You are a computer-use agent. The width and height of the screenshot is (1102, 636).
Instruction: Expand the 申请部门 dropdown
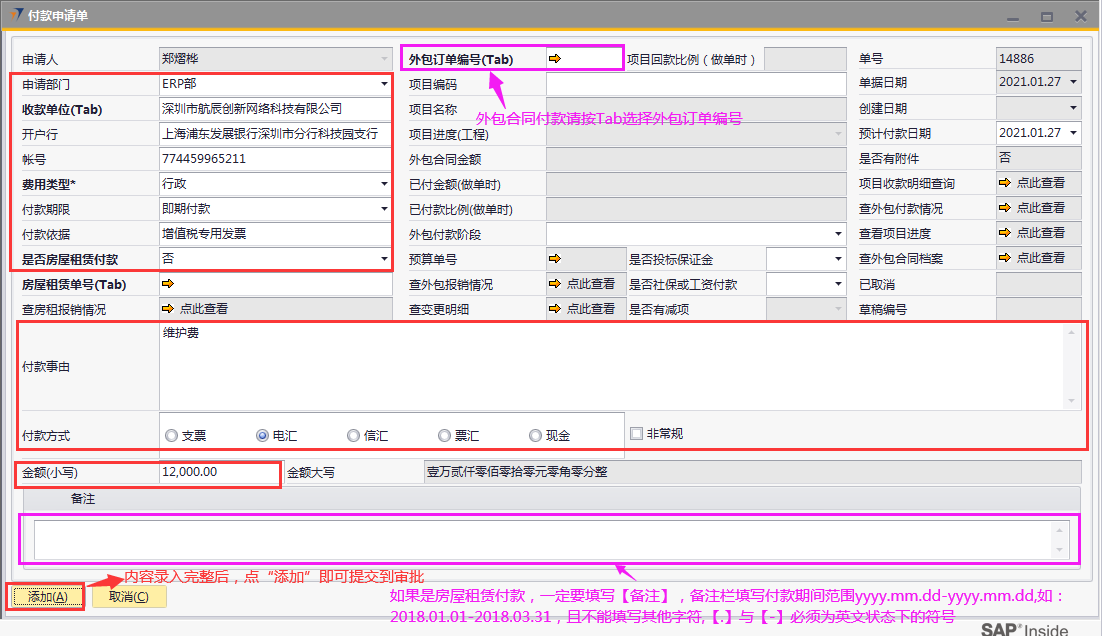pyautogui.click(x=384, y=84)
